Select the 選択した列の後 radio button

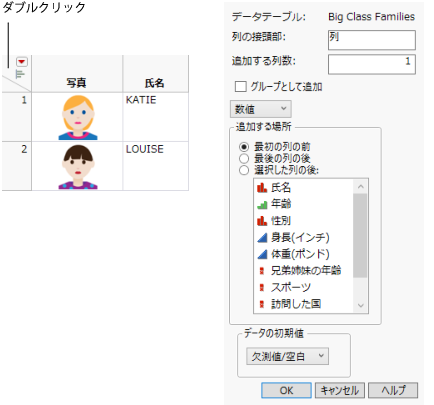pyautogui.click(x=244, y=170)
